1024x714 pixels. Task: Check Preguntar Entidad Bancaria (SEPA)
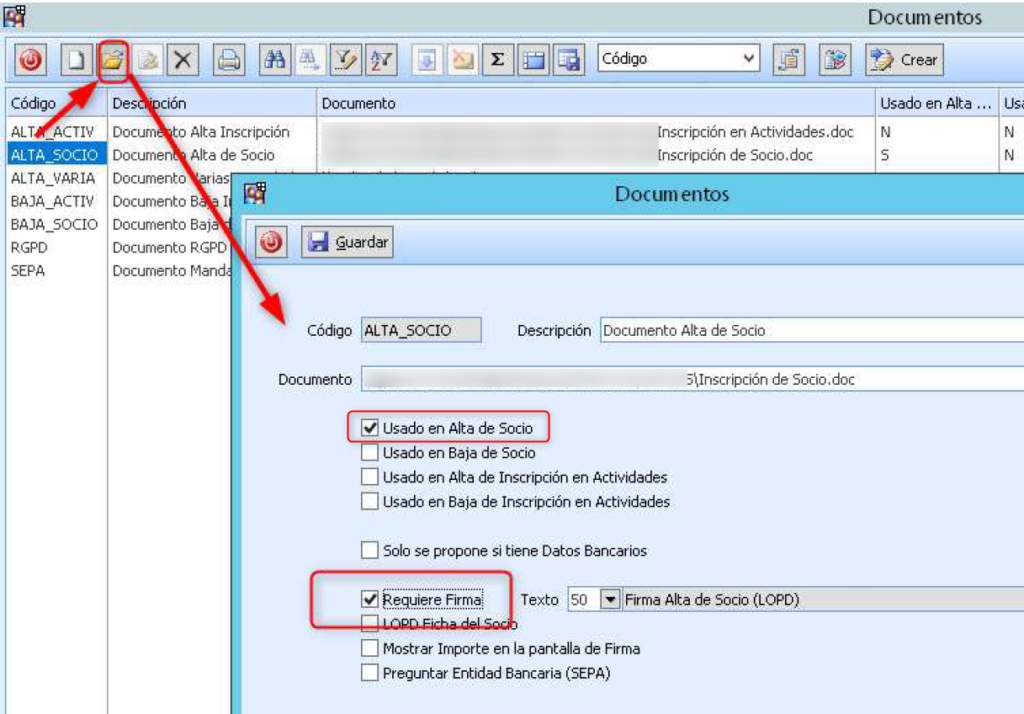point(370,673)
